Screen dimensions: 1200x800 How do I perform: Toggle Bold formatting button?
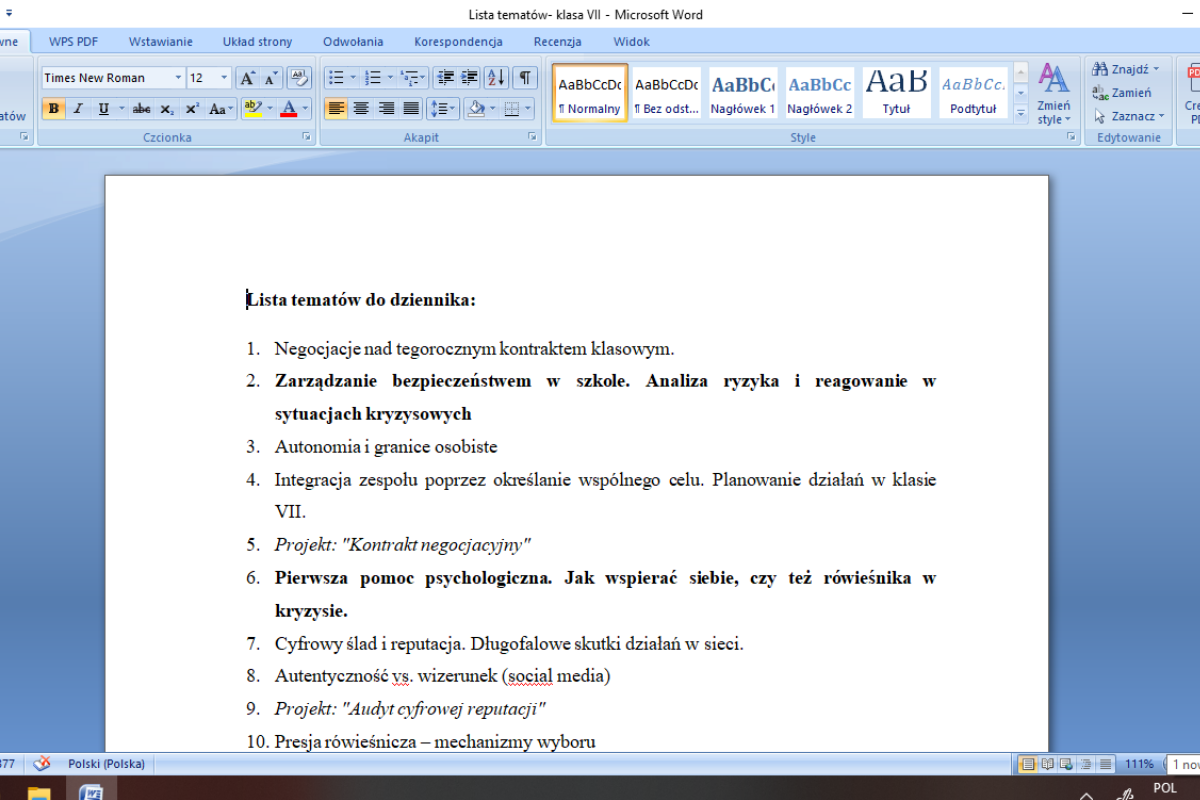click(x=54, y=108)
